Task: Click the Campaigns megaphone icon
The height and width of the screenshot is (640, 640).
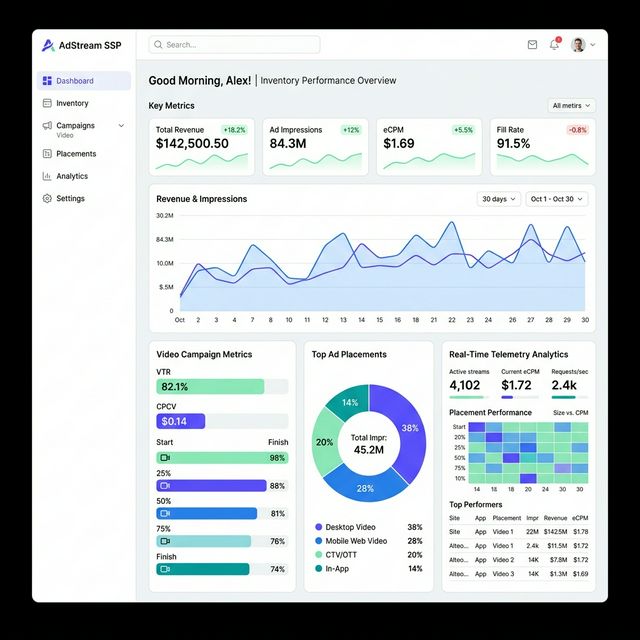Action: [x=47, y=125]
